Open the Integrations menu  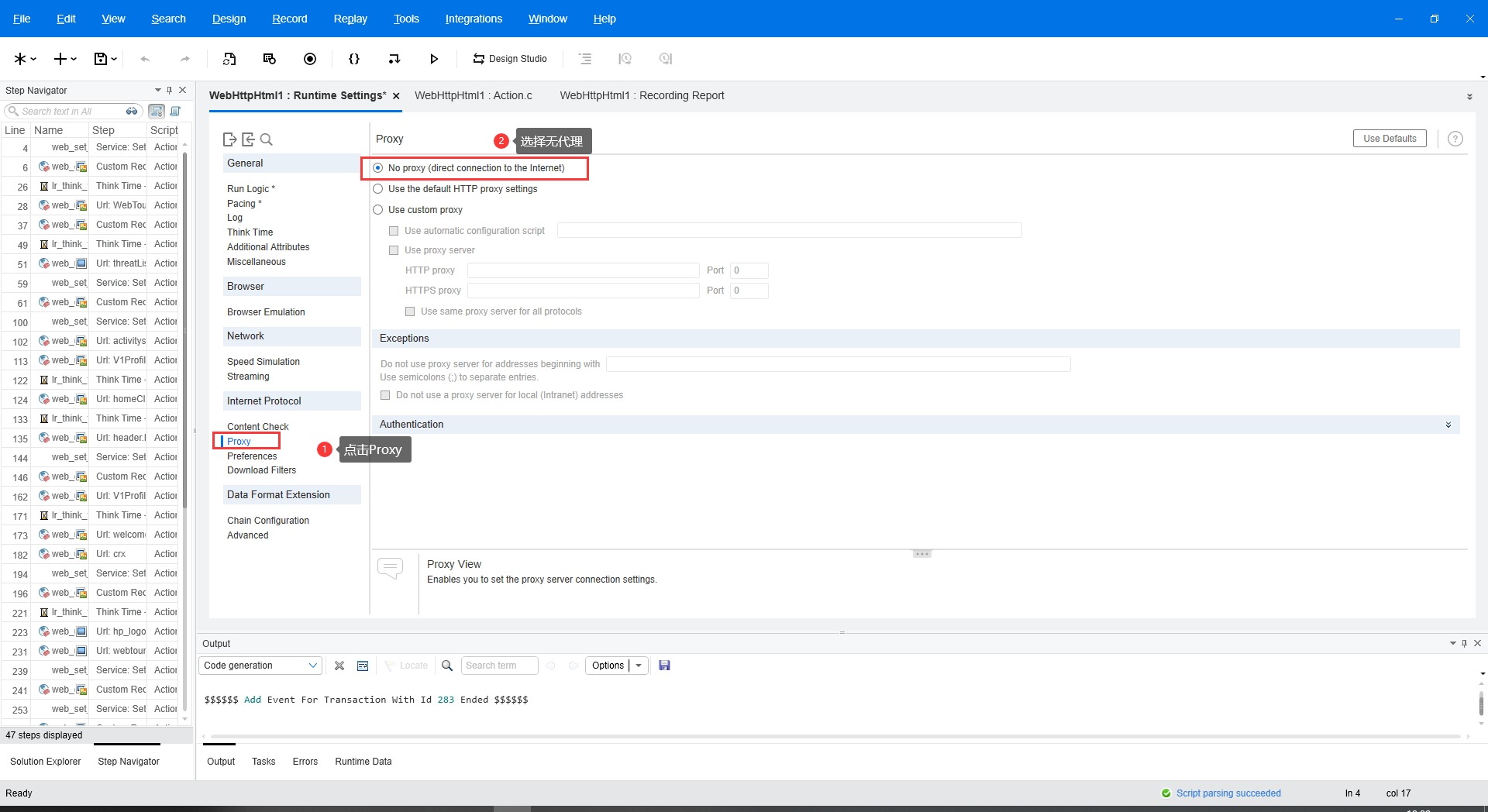[x=474, y=19]
